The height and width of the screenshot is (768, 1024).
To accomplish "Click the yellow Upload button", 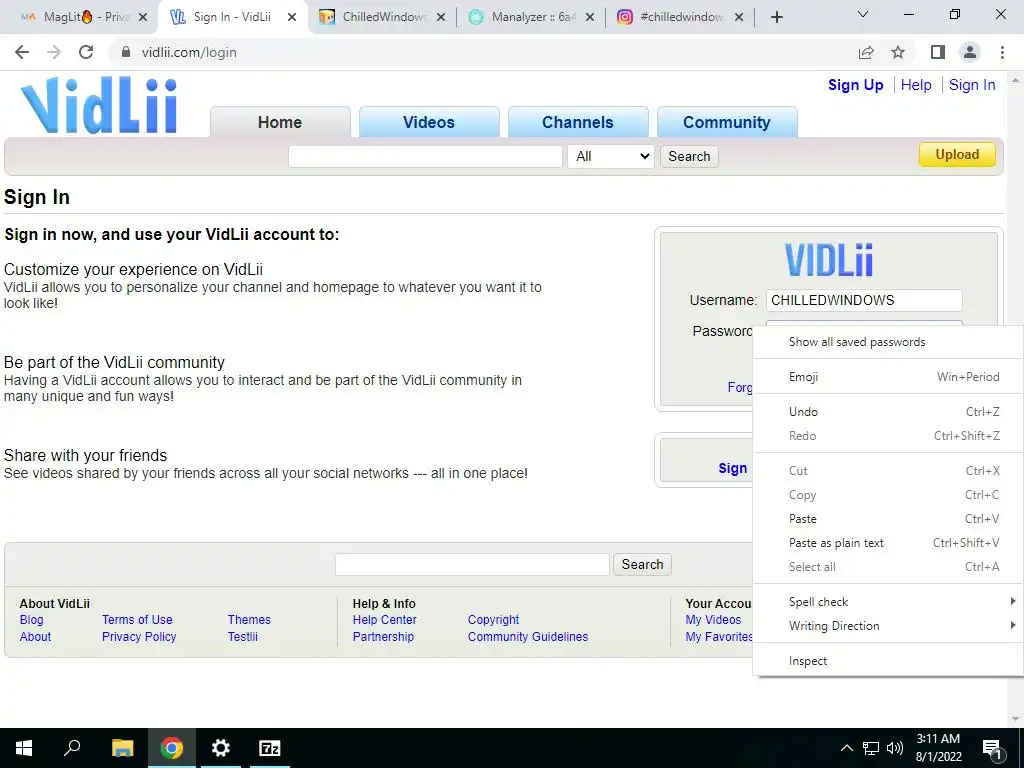I will [x=957, y=155].
